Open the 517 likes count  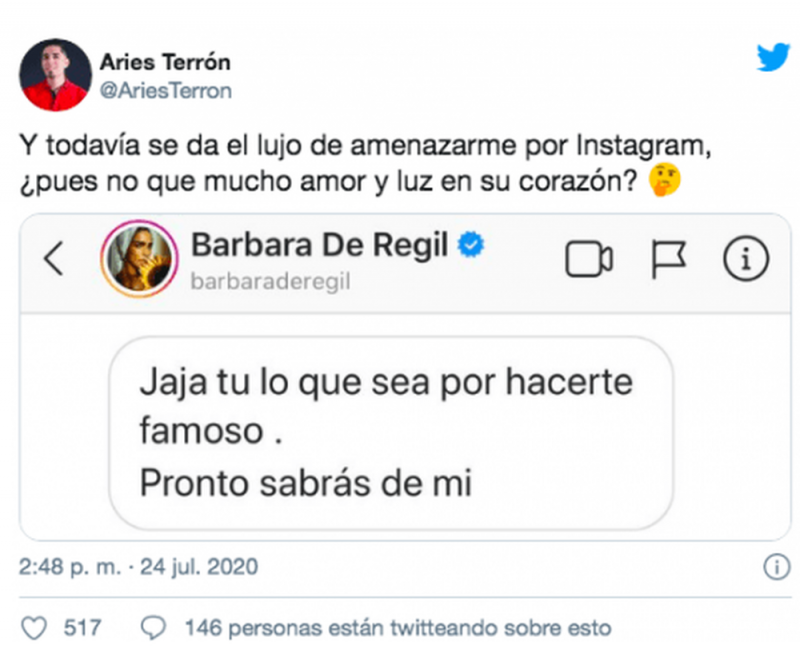tap(82, 627)
